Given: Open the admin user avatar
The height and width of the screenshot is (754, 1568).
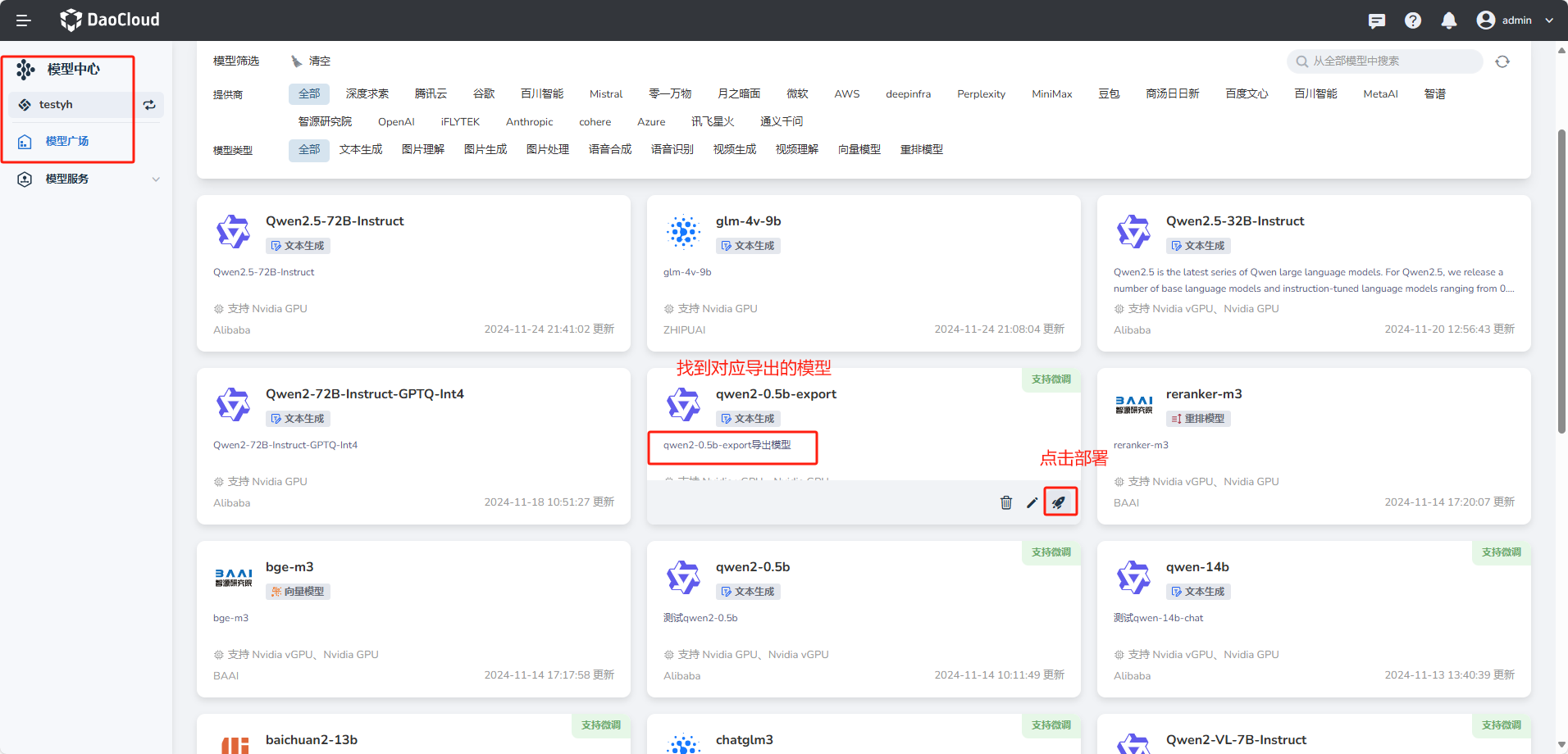Looking at the screenshot, I should click(1485, 20).
